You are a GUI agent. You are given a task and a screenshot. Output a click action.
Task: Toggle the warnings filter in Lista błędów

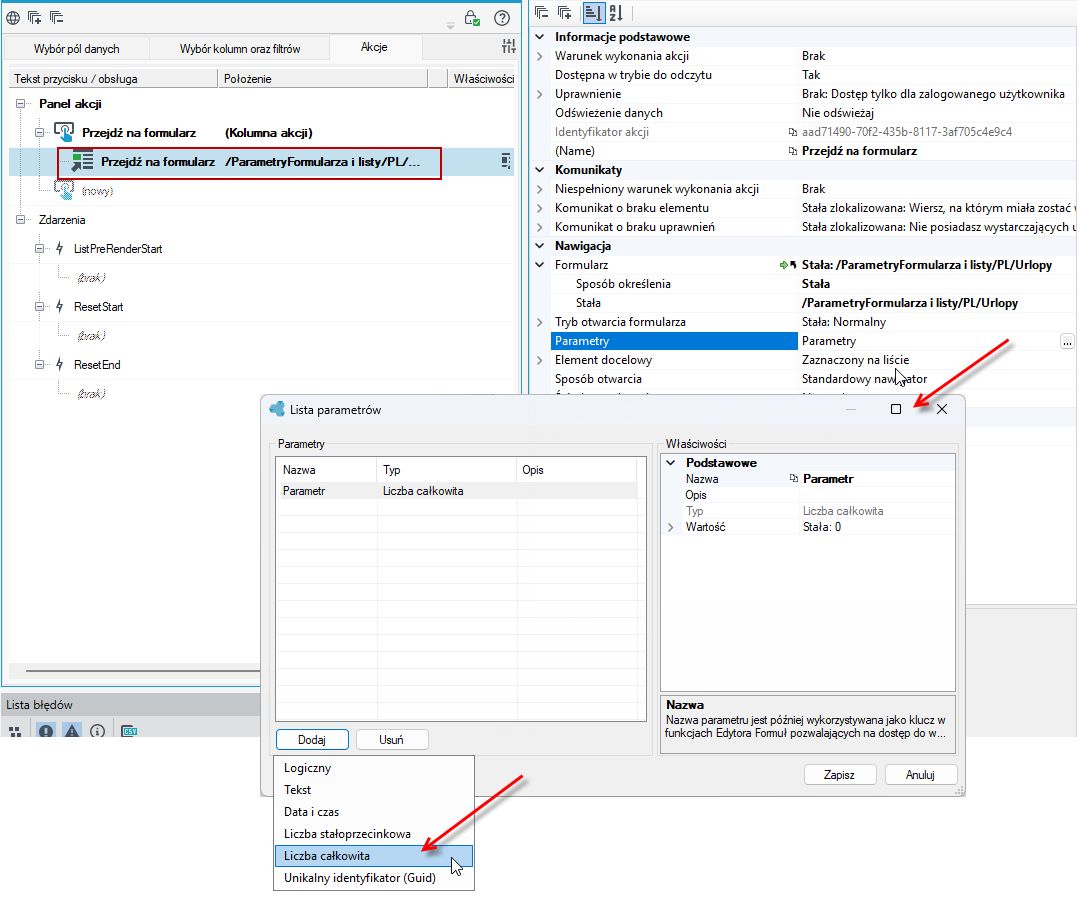tap(72, 731)
